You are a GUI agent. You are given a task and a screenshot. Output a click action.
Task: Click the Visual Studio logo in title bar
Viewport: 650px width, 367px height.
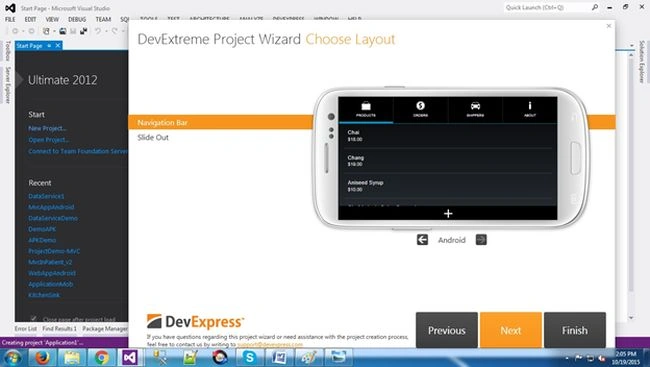(10, 7)
